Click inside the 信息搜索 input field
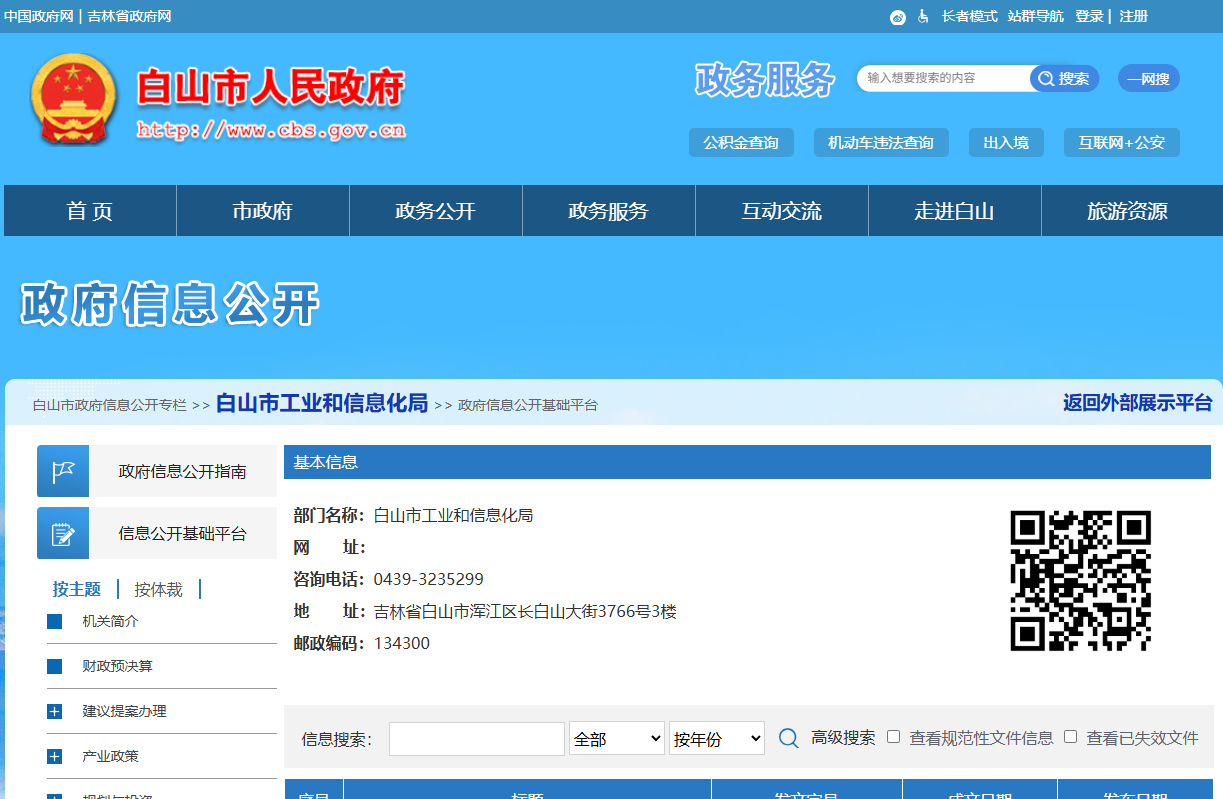This screenshot has height=799, width=1223. (x=476, y=738)
